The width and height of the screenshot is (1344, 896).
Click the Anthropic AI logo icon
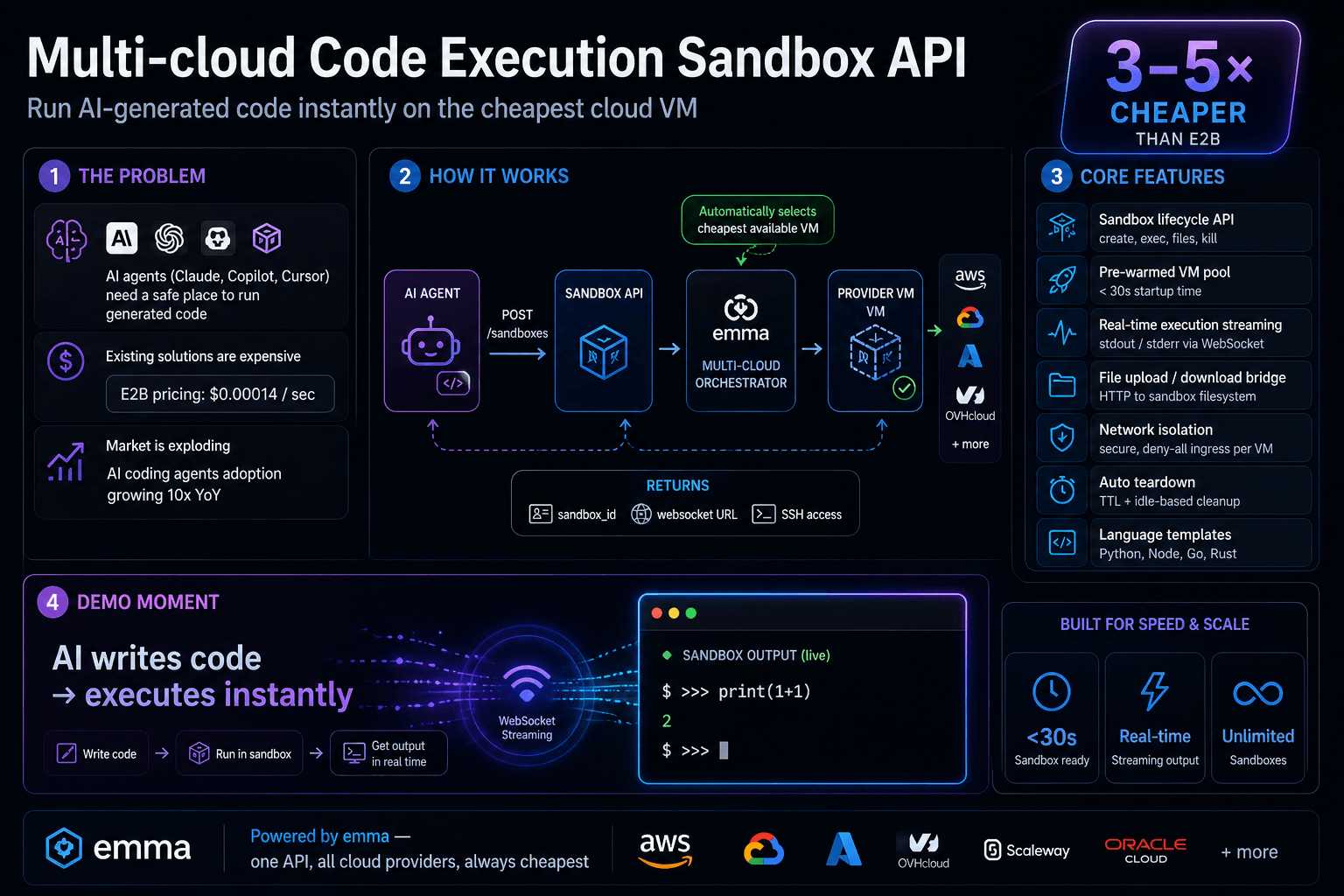tap(122, 238)
